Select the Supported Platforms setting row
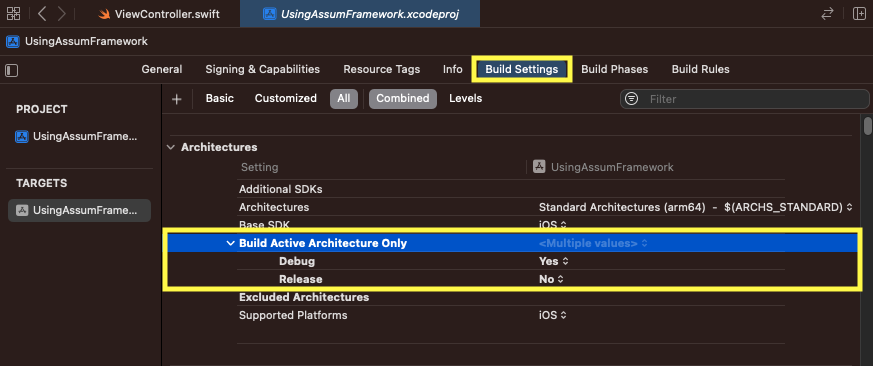 tap(511, 315)
